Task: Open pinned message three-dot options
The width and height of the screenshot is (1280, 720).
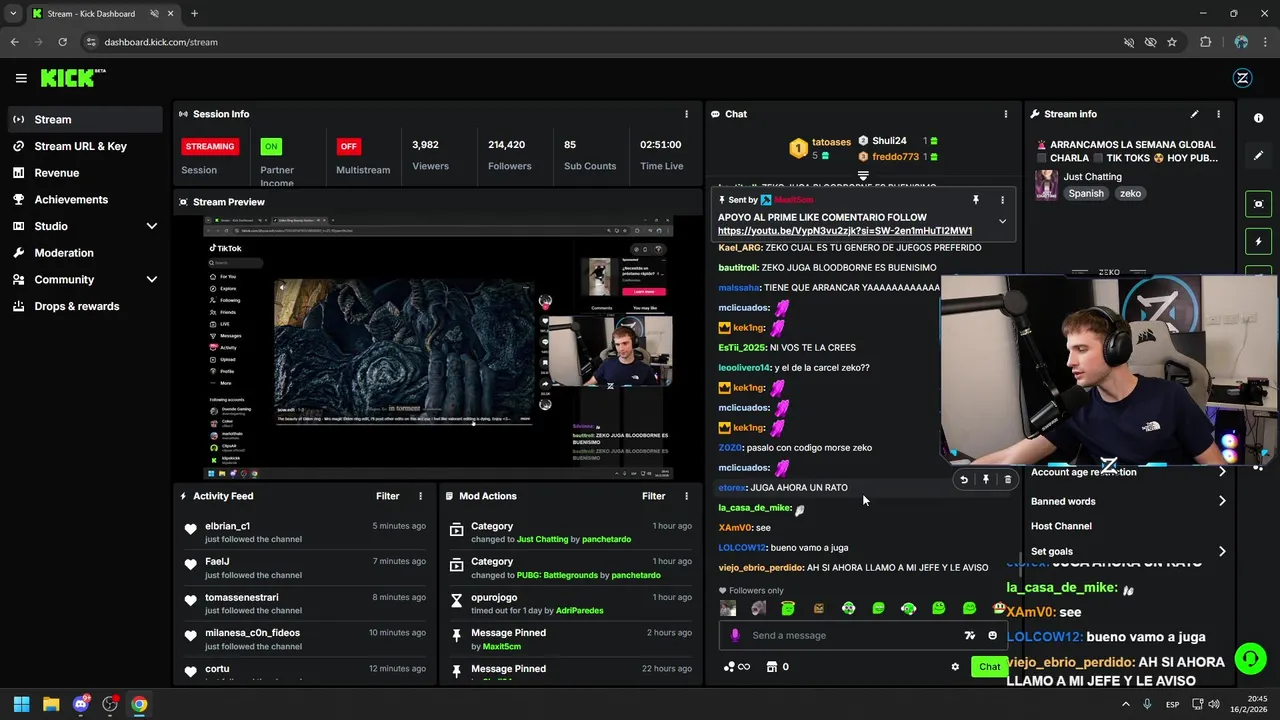Action: (x=1002, y=200)
